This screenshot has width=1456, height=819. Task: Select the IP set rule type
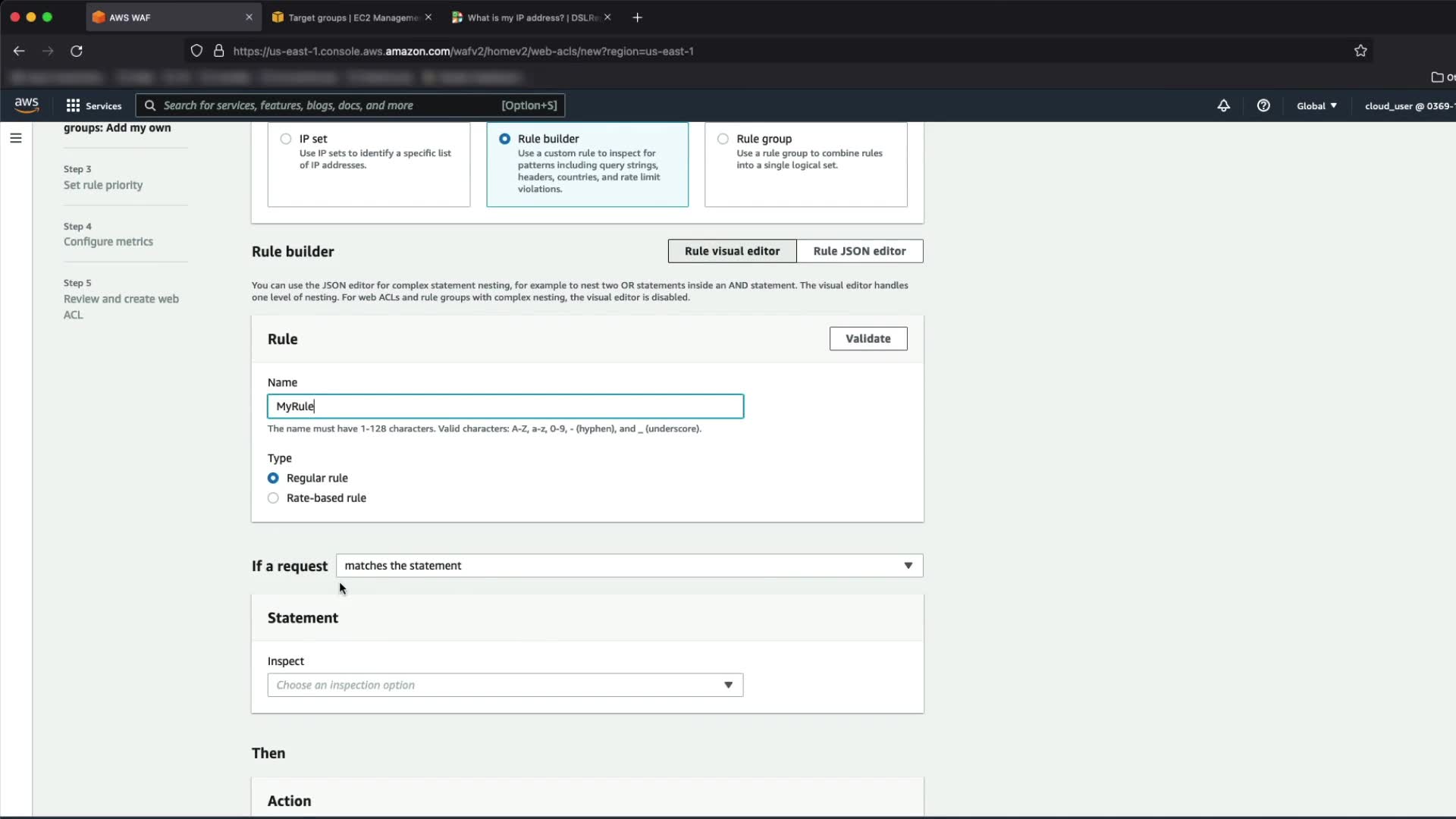coord(286,139)
